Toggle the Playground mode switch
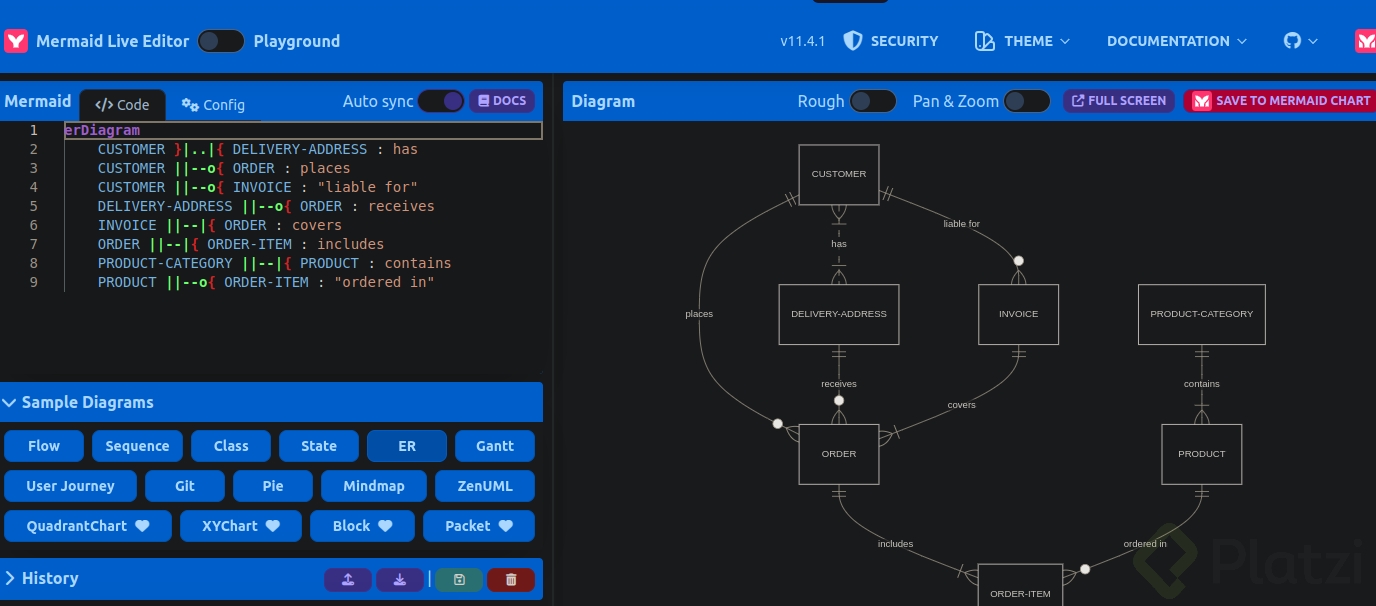The height and width of the screenshot is (606, 1376). pos(221,41)
